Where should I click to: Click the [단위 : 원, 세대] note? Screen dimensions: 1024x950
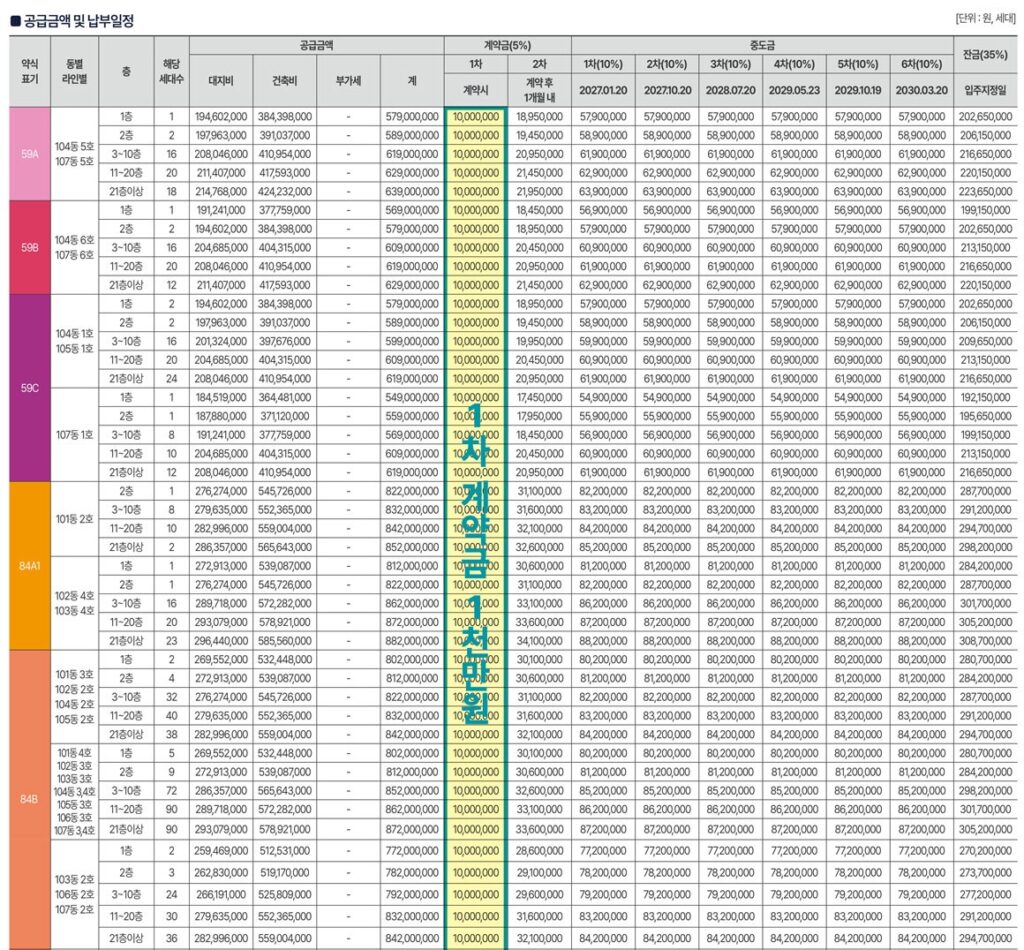pos(985,18)
